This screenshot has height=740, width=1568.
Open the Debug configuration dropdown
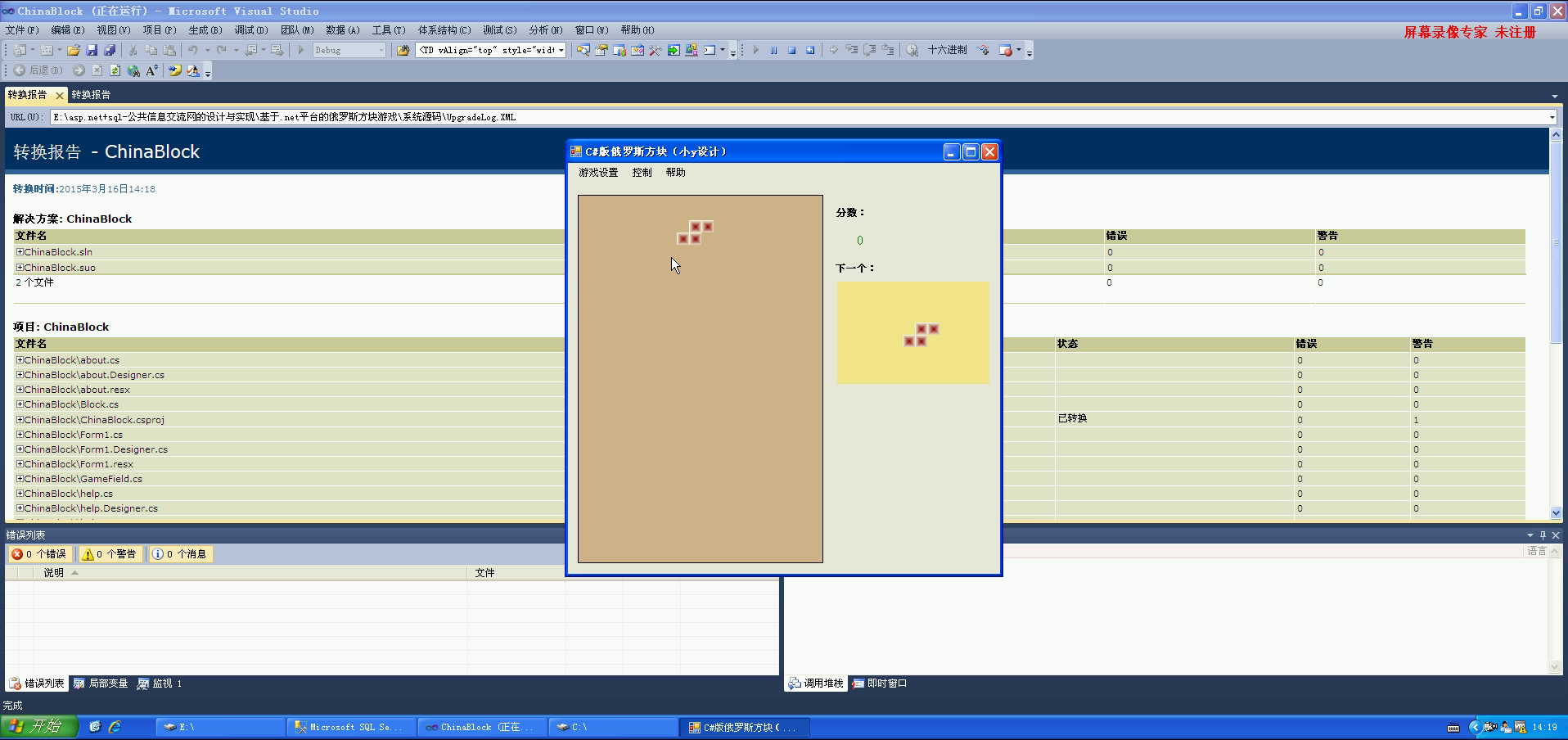point(381,50)
